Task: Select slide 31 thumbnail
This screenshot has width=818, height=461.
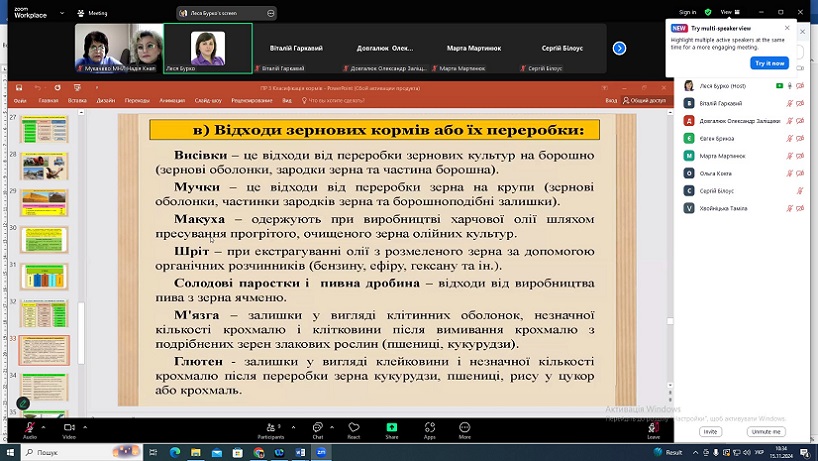Action: point(44,276)
